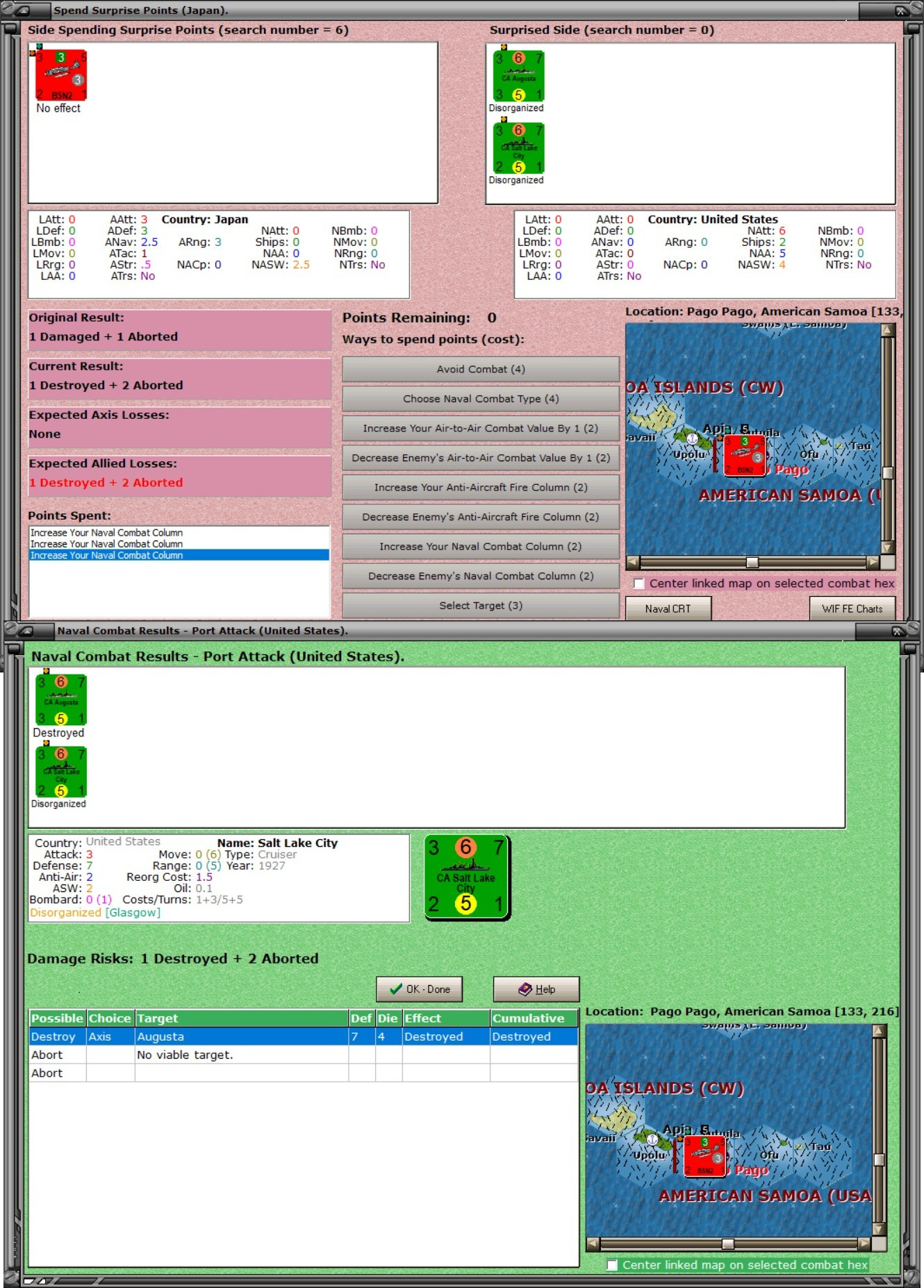This screenshot has width=924, height=1288.
Task: Pick the Disorganized Salt Lake City counter in Naval Combat Results
Action: (x=61, y=772)
